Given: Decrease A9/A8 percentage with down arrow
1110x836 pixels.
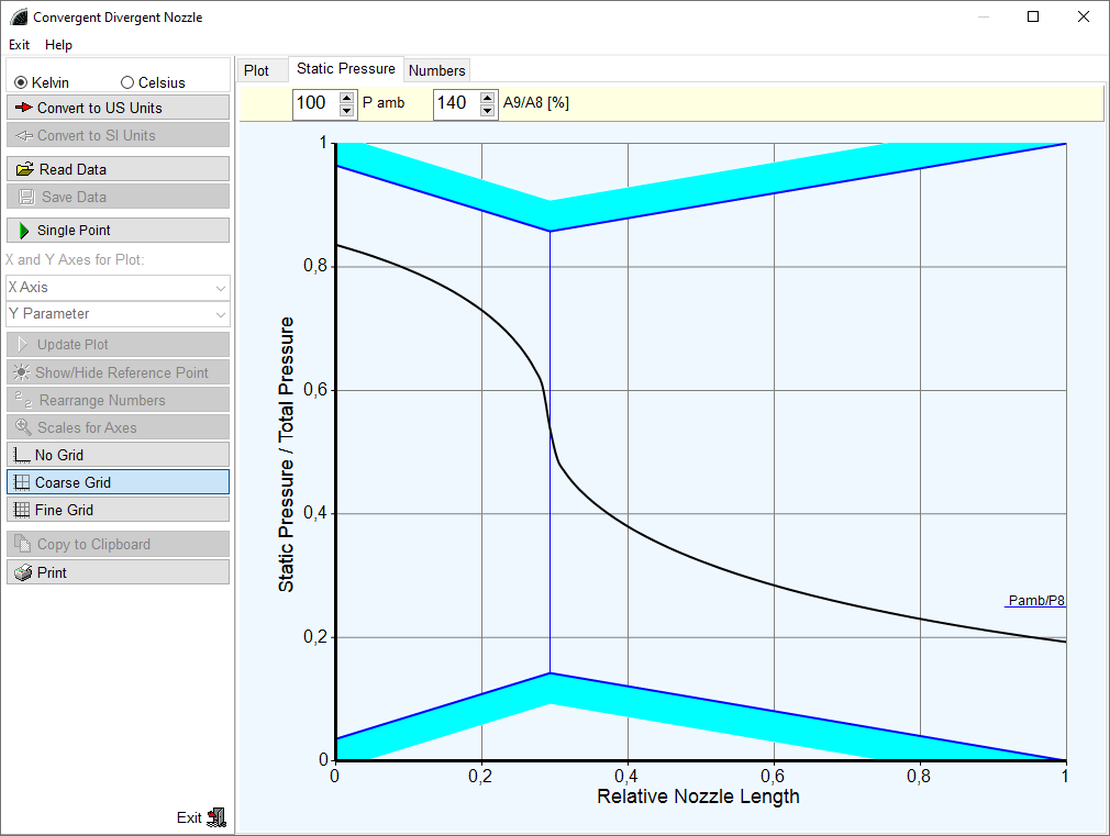Looking at the screenshot, I should coord(487,110).
